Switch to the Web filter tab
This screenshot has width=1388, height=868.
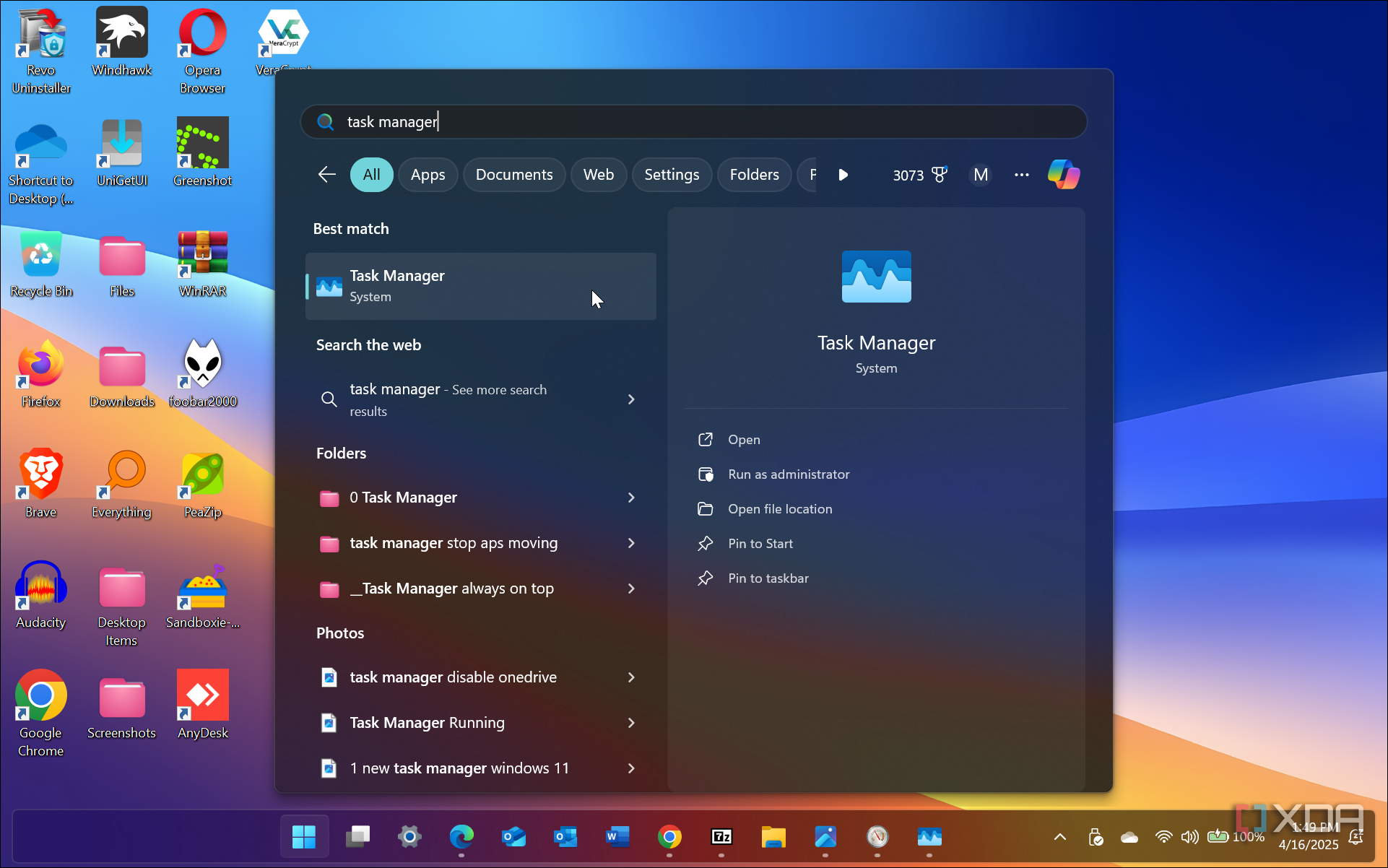click(x=599, y=175)
